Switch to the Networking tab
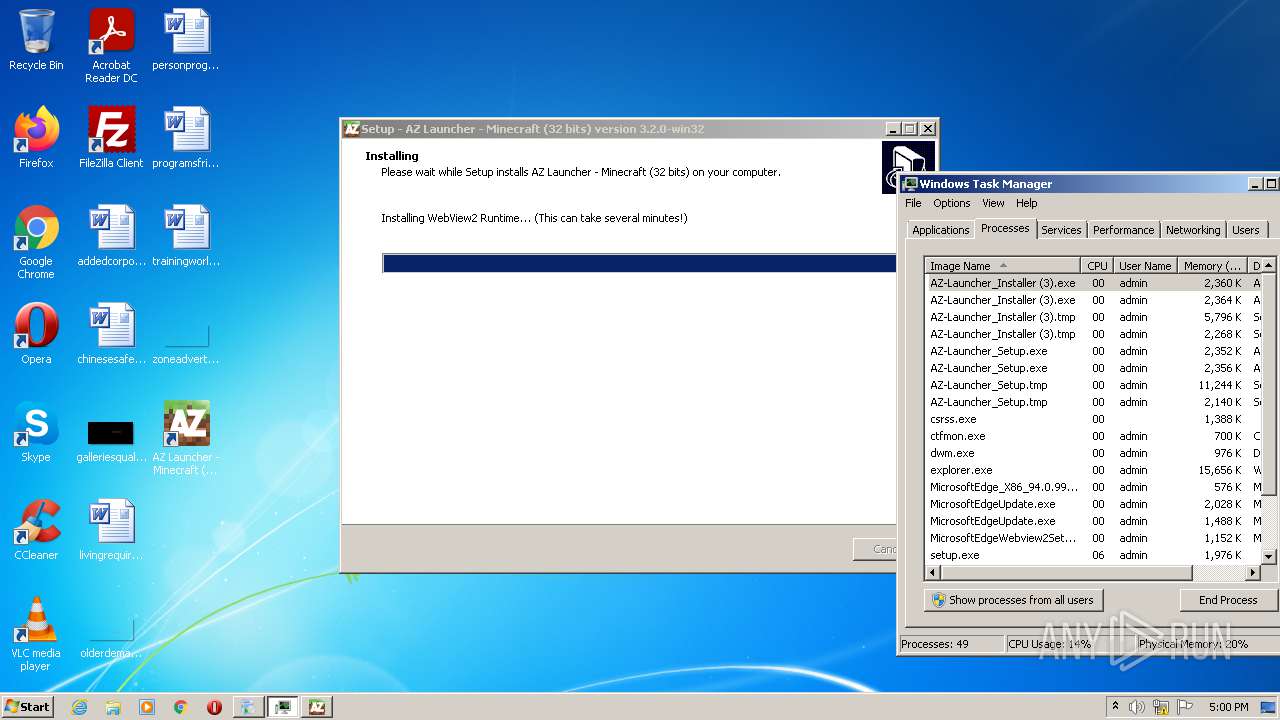This screenshot has width=1280, height=720. pos(1193,230)
